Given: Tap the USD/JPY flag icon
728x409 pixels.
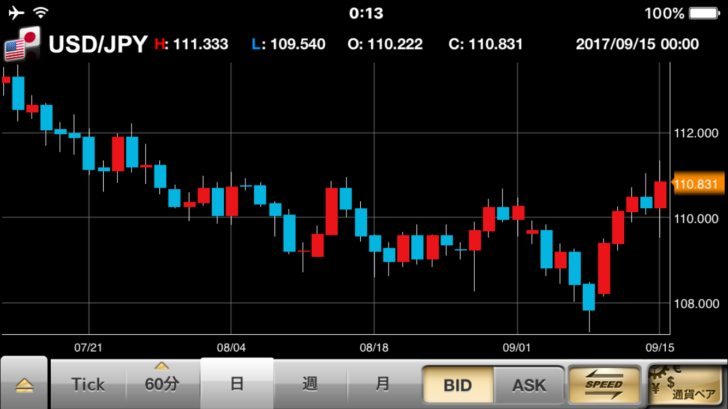Looking at the screenshot, I should (x=22, y=44).
